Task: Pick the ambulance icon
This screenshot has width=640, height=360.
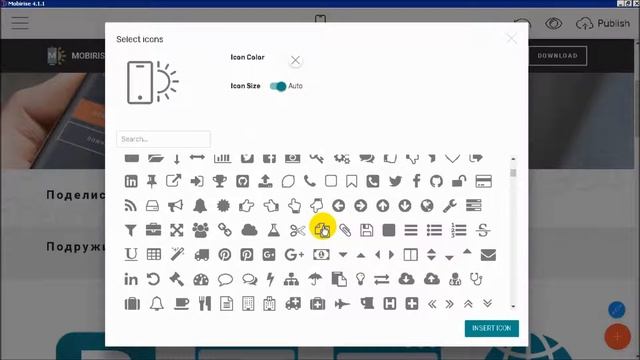Action: click(x=293, y=304)
